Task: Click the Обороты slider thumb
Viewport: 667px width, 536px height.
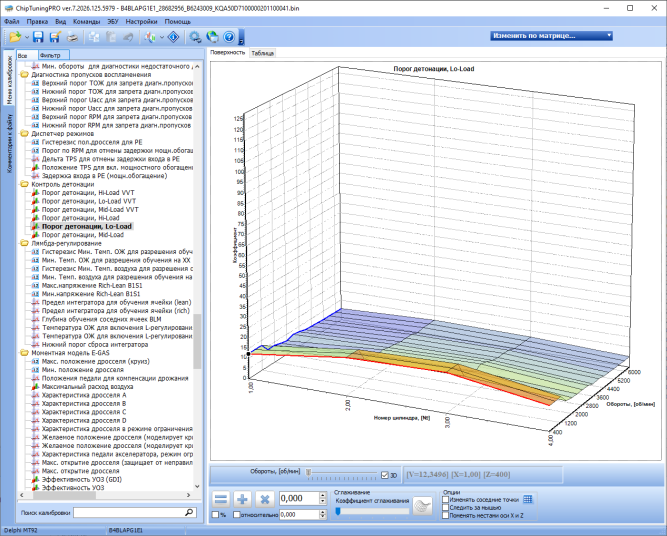Action: (x=308, y=472)
